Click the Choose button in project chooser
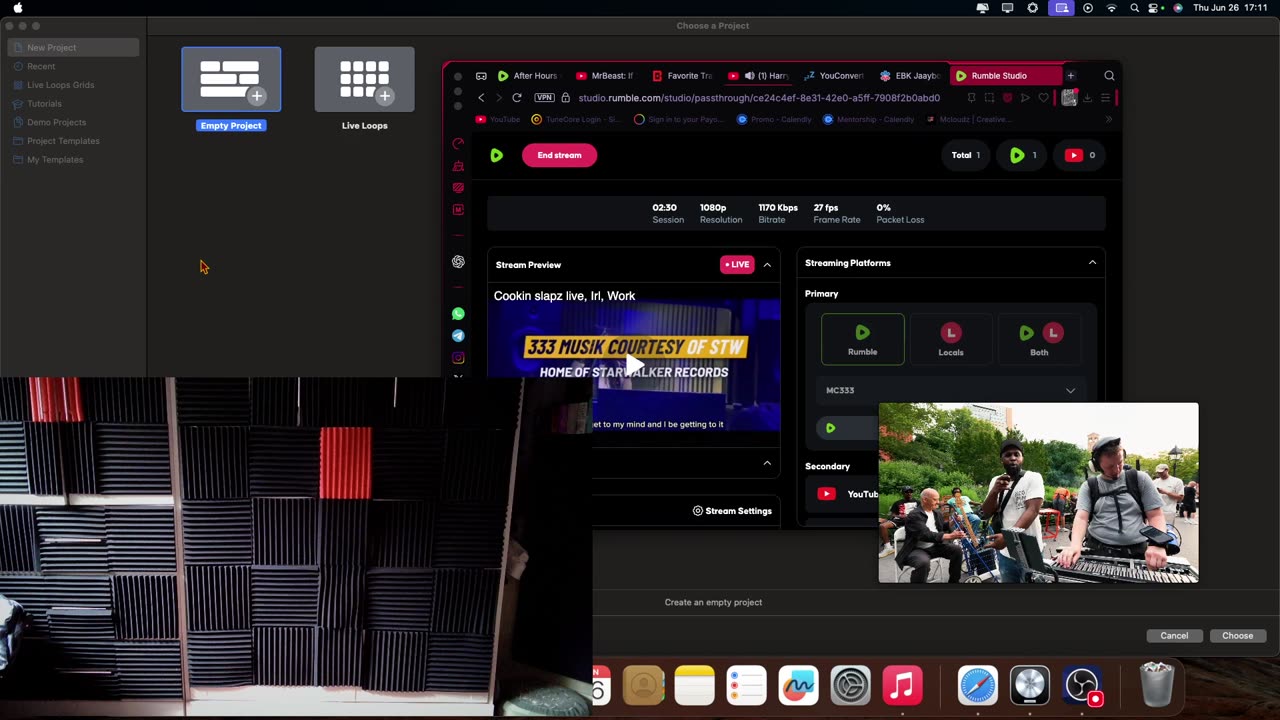1280x720 pixels. pos(1237,636)
